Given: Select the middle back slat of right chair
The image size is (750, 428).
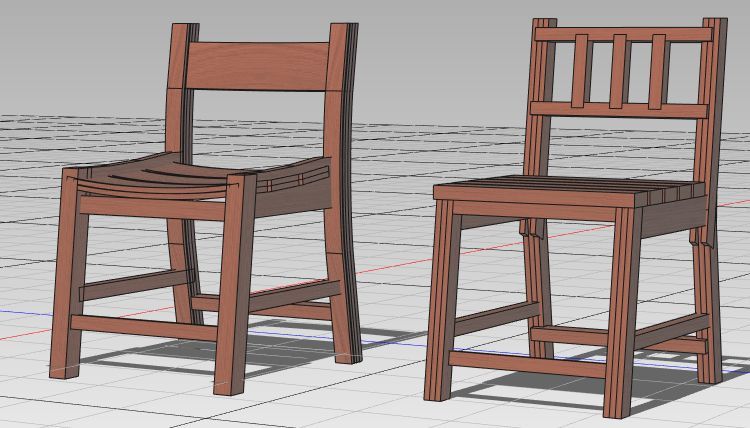Looking at the screenshot, I should pyautogui.click(x=618, y=70).
